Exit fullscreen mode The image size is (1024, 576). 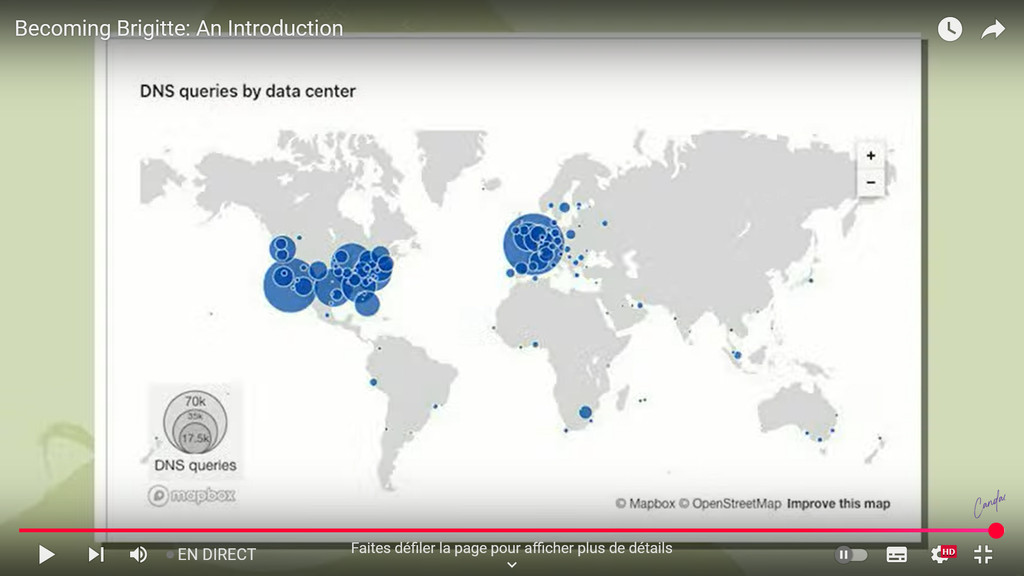[x=983, y=554]
